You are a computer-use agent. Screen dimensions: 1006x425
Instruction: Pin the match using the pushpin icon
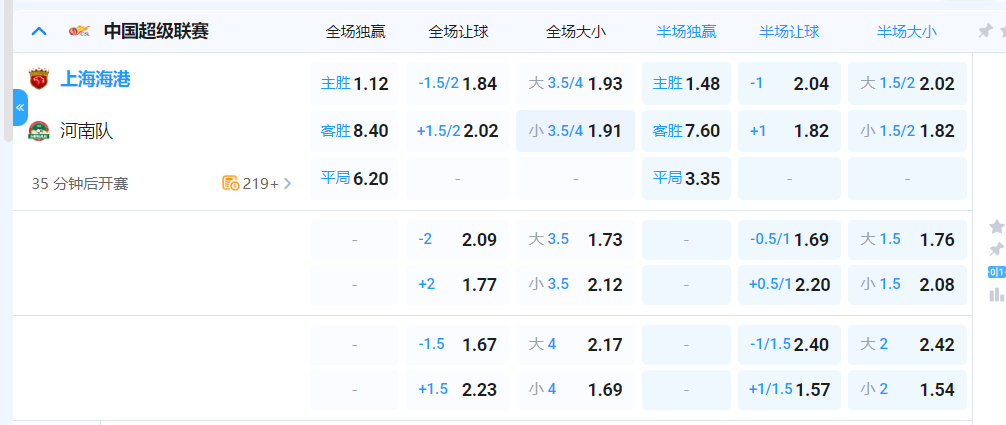(x=996, y=249)
